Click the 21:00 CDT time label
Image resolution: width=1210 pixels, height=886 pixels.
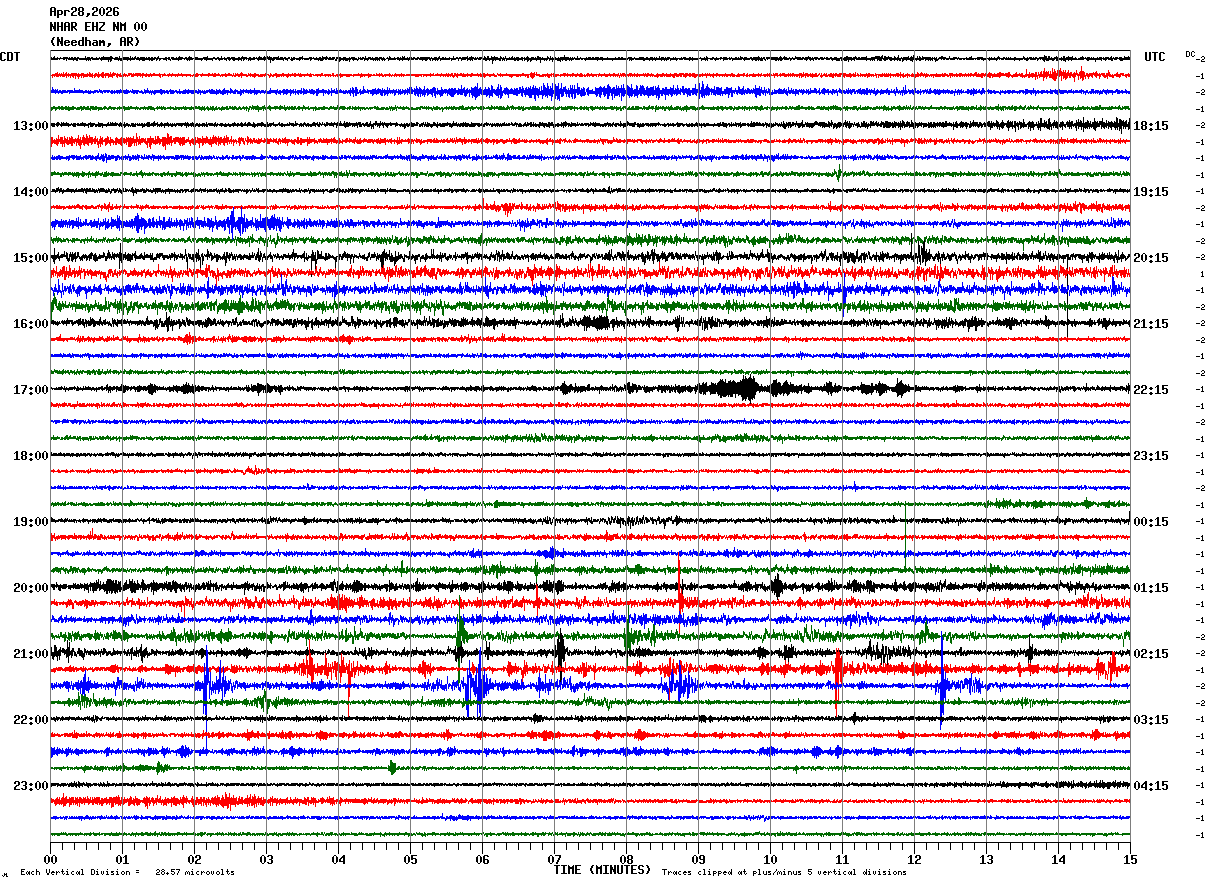(30, 654)
